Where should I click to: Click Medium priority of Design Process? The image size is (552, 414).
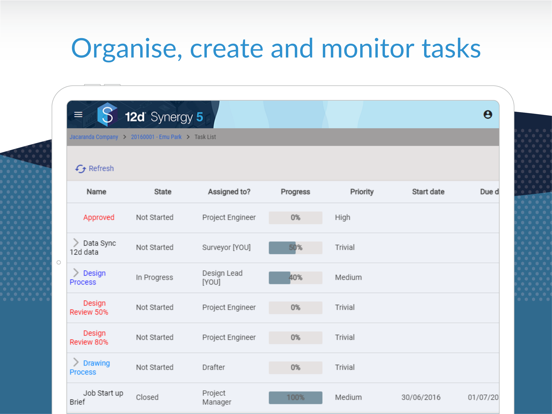[x=348, y=277]
